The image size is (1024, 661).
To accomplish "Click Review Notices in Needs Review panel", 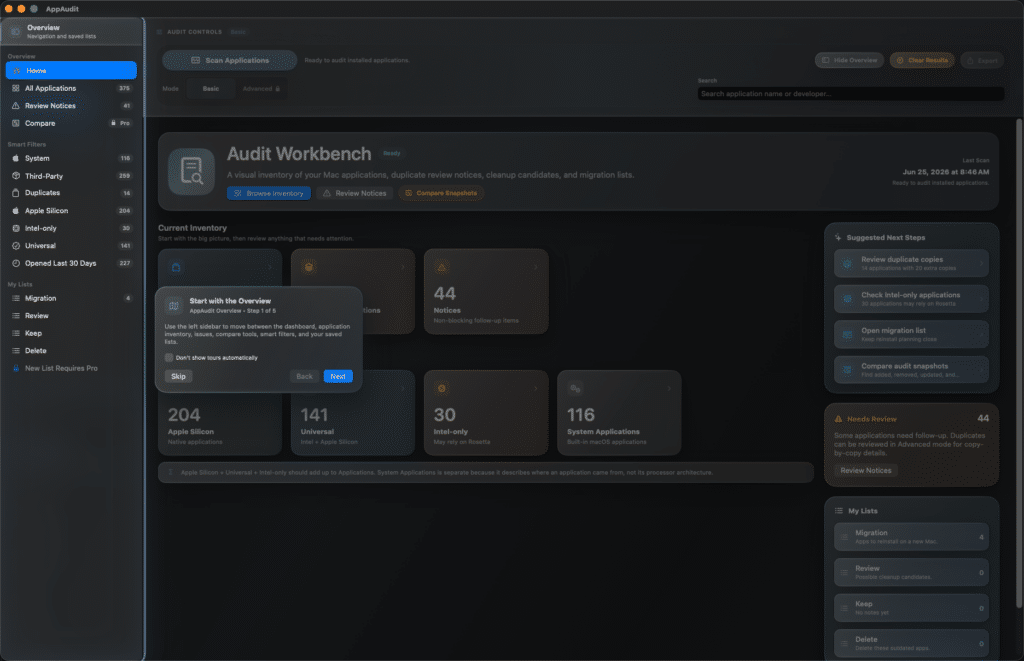I will click(865, 471).
